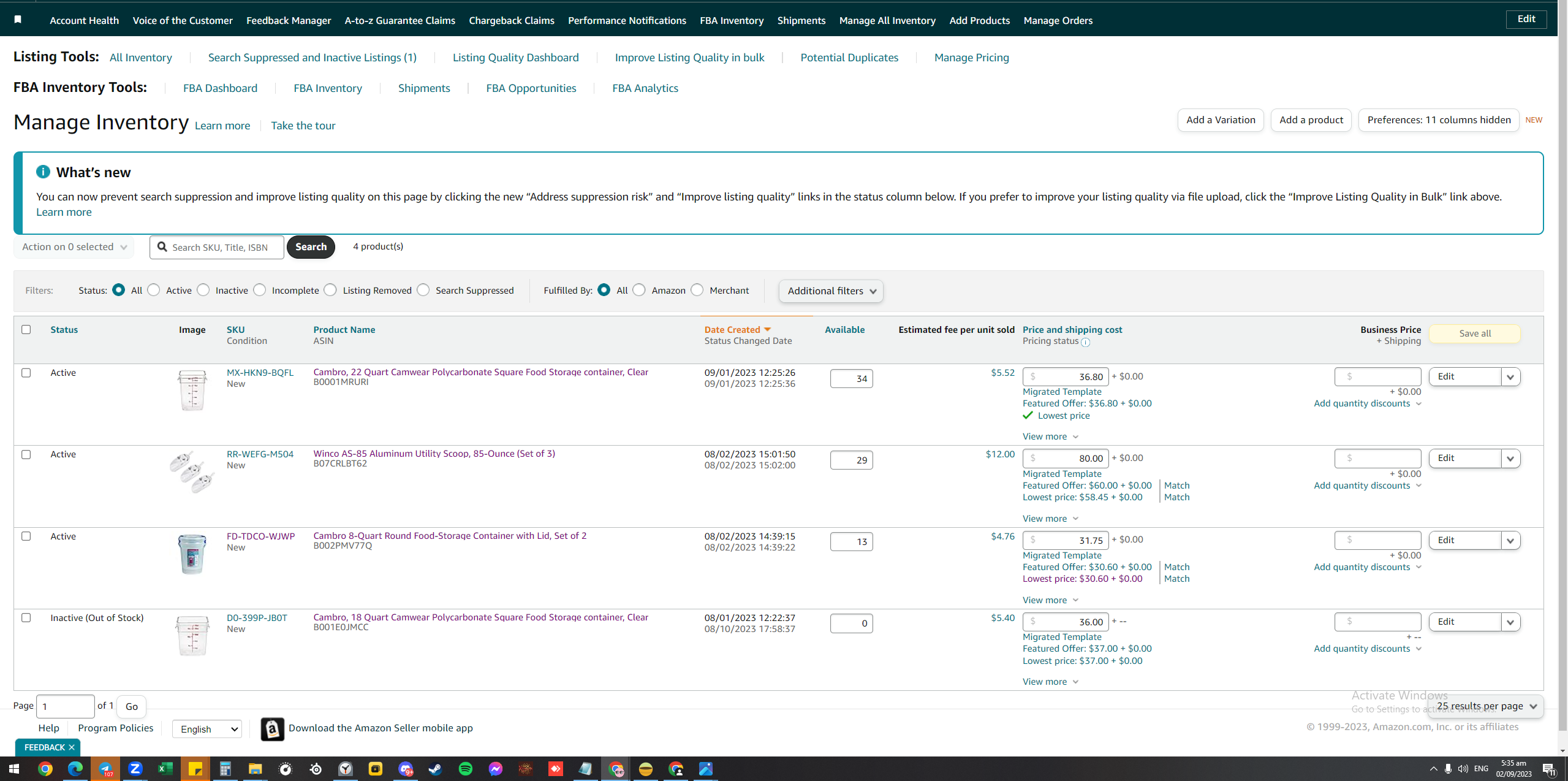Expand View more for Cambro 22 Quart row
Image resolution: width=1568 pixels, height=781 pixels.
(1050, 436)
